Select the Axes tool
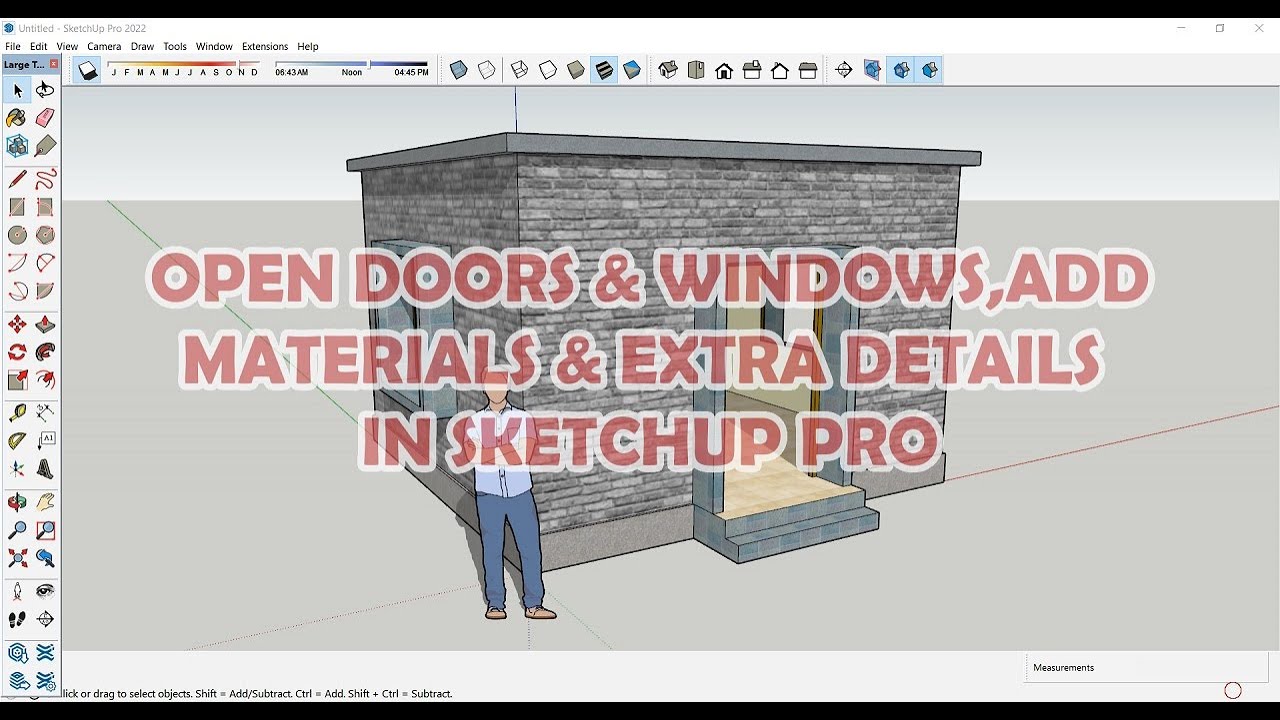This screenshot has width=1280, height=720. pyautogui.click(x=17, y=469)
